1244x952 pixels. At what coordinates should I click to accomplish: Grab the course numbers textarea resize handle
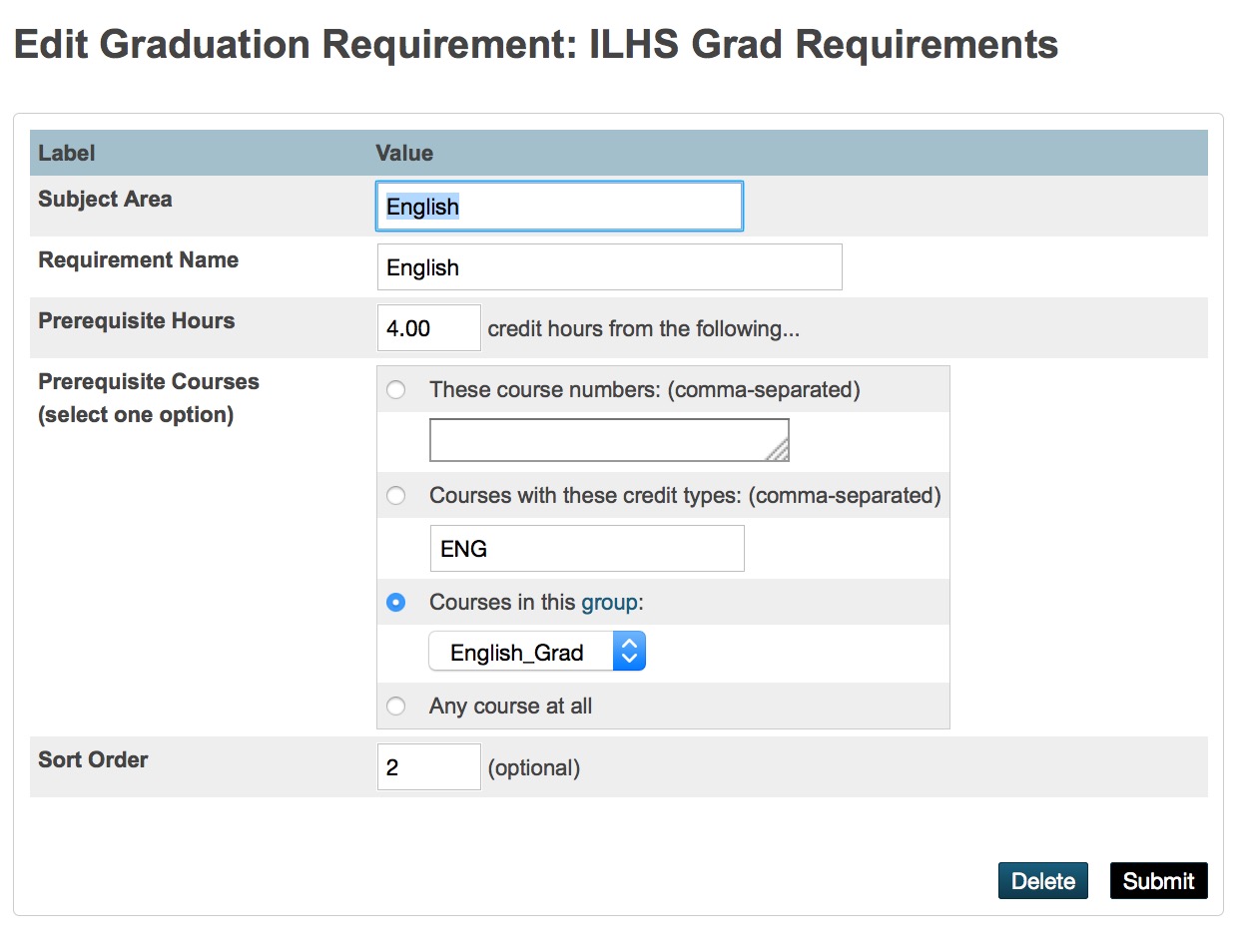pyautogui.click(x=779, y=452)
